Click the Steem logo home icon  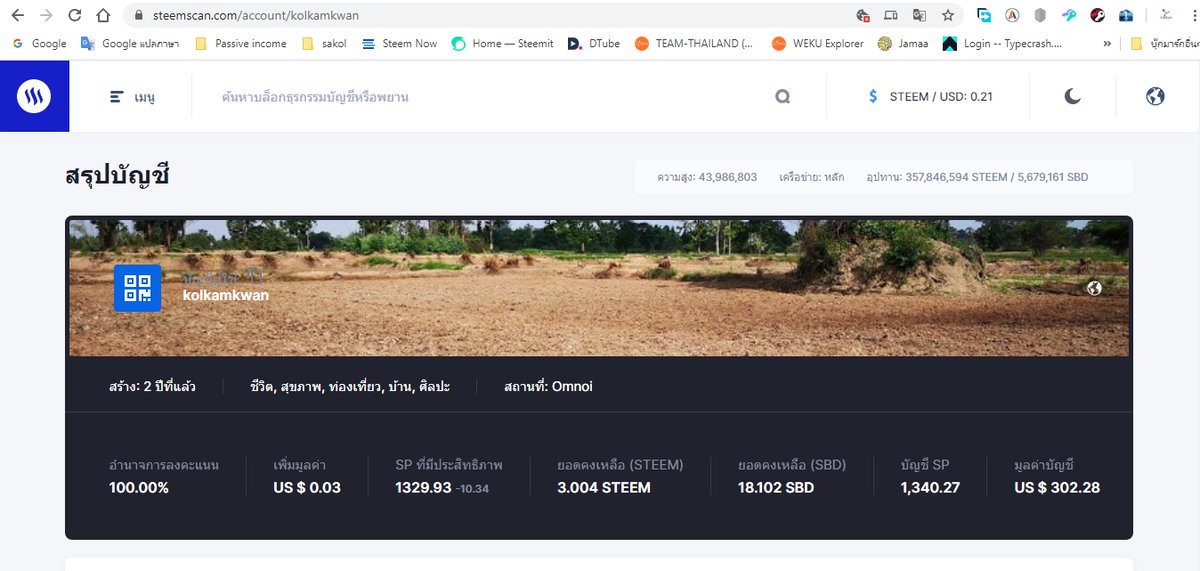click(x=34, y=96)
